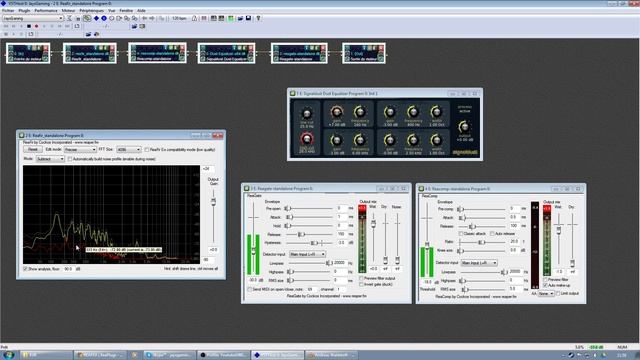Click the Equalizer low cut knob

(307, 113)
